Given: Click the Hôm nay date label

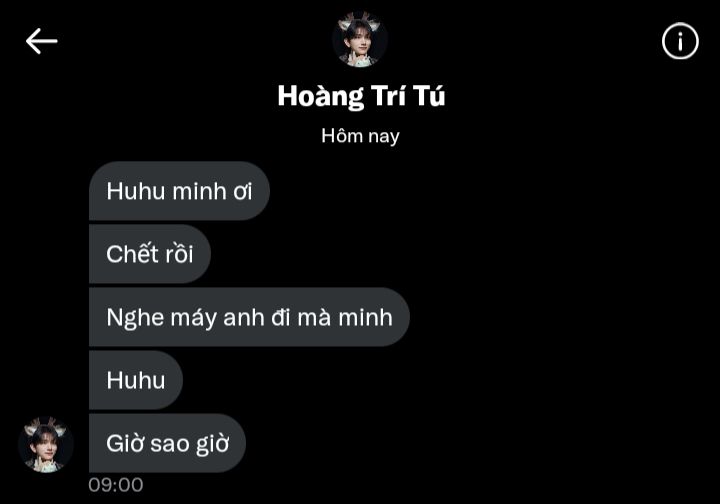Looking at the screenshot, I should (x=360, y=136).
